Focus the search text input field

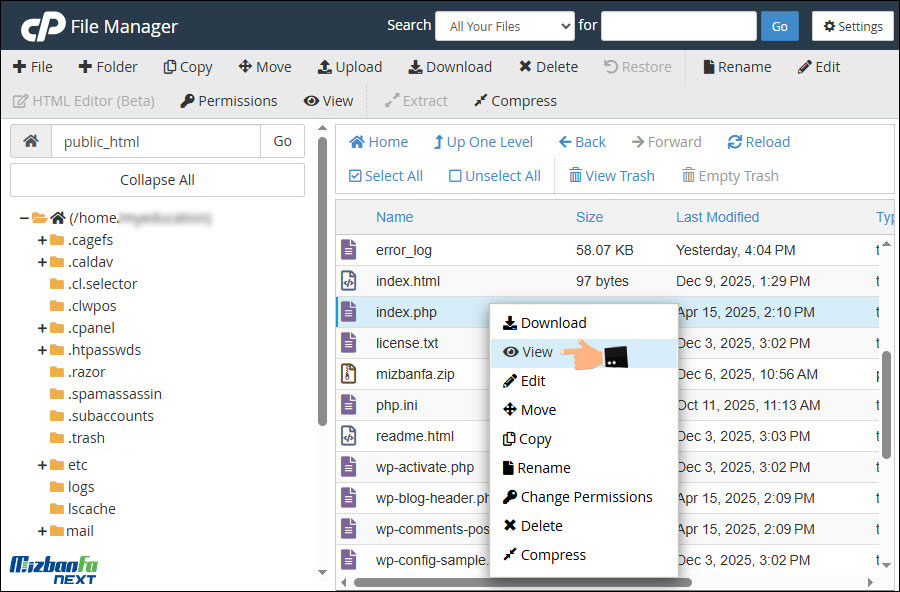point(677,26)
